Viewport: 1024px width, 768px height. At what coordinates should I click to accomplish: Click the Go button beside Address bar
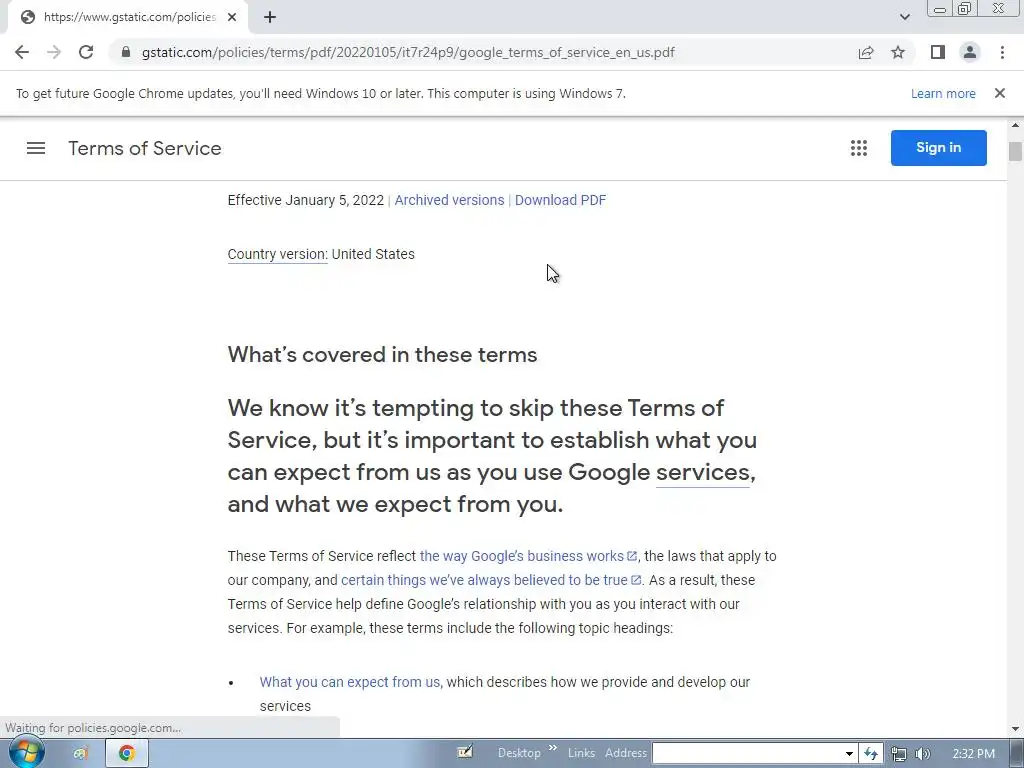(x=871, y=754)
